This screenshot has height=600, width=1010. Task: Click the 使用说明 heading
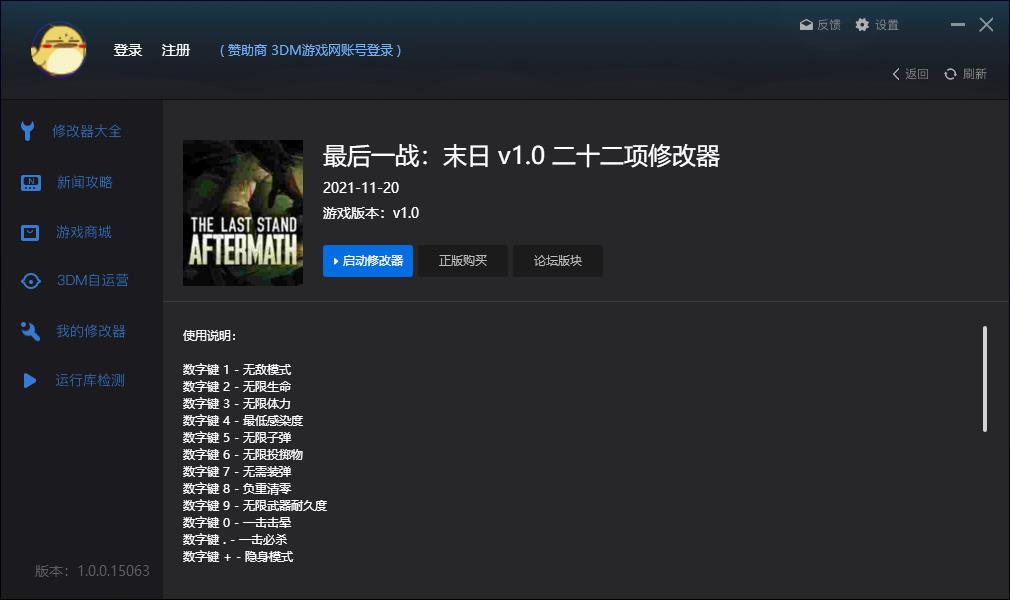209,336
